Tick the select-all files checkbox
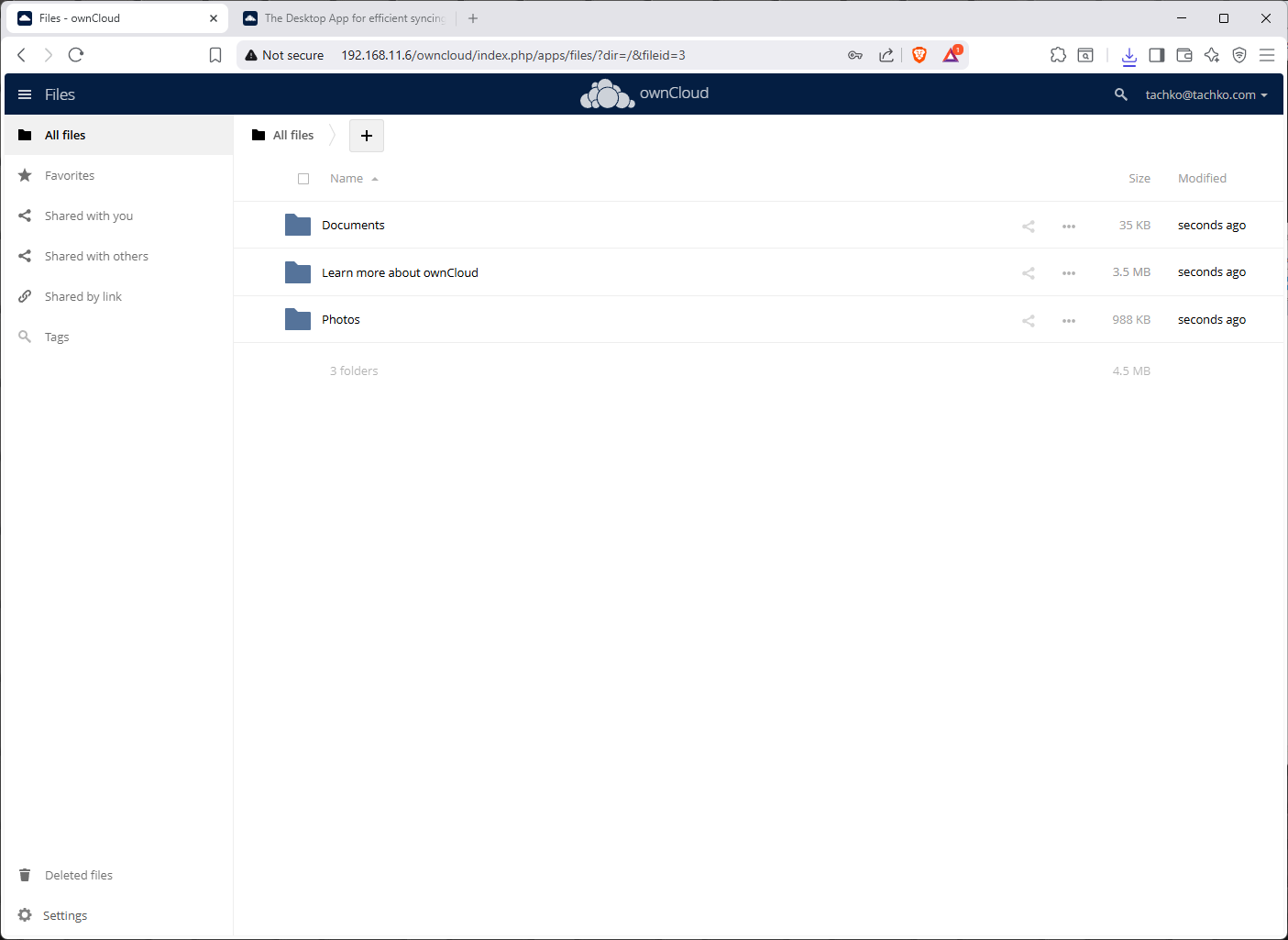Image resolution: width=1288 pixels, height=940 pixels. (x=303, y=179)
